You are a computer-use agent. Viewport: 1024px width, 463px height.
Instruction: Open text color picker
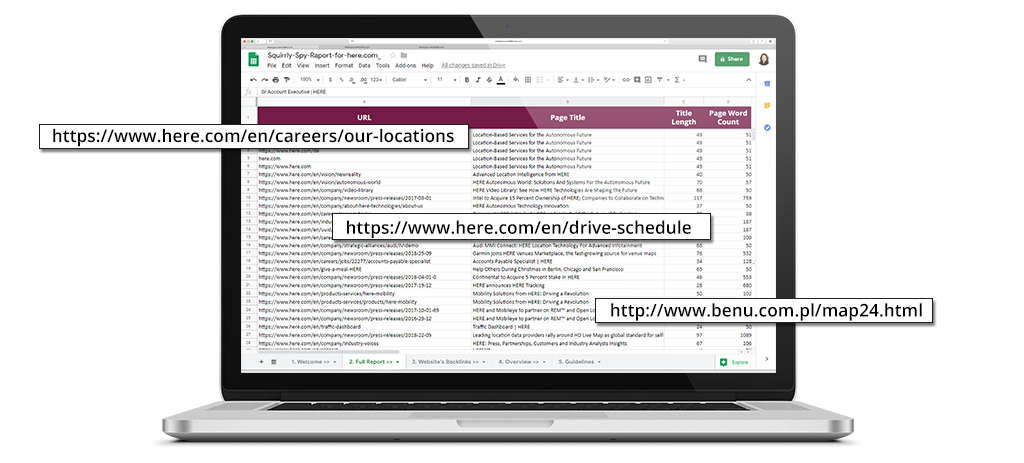(x=501, y=80)
